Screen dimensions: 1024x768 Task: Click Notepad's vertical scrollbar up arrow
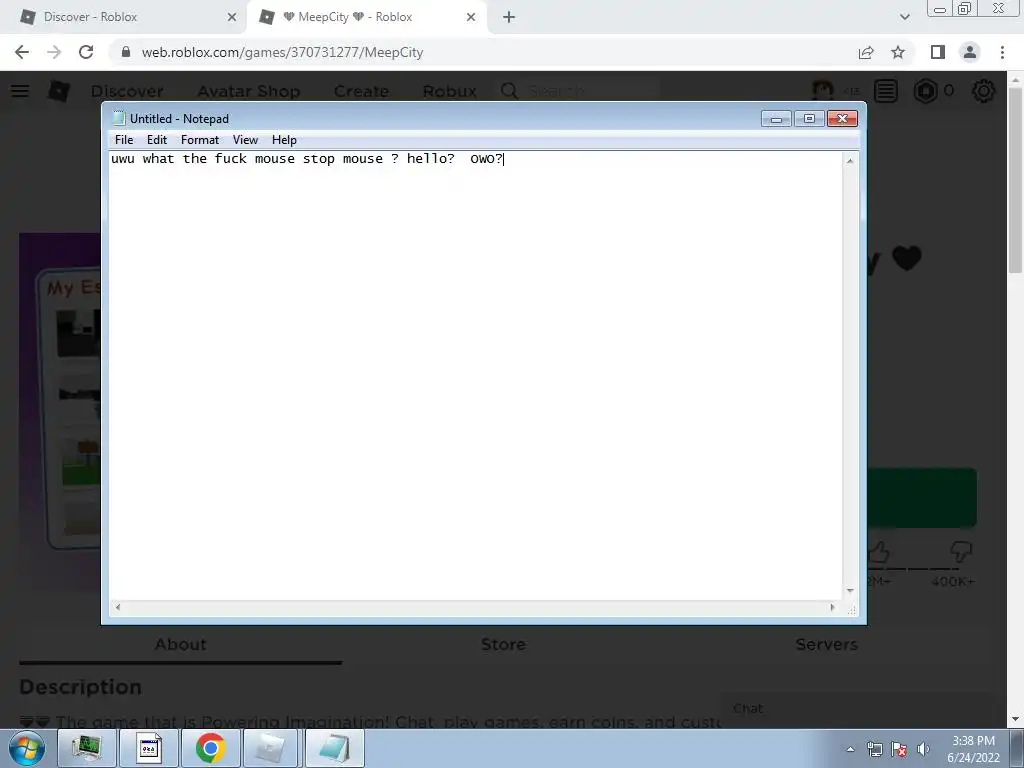coord(850,161)
